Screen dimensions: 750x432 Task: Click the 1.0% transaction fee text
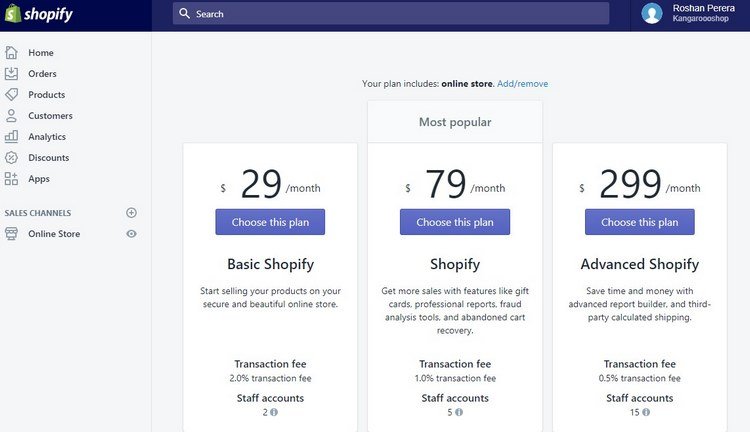[x=455, y=378]
